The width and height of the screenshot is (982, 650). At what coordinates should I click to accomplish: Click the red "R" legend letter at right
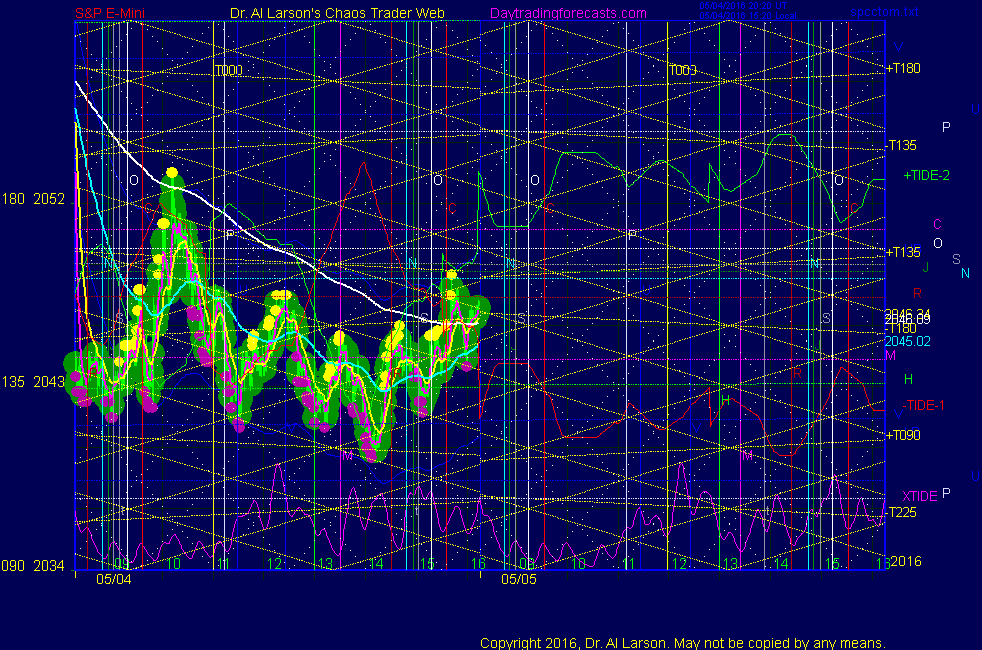pyautogui.click(x=917, y=293)
